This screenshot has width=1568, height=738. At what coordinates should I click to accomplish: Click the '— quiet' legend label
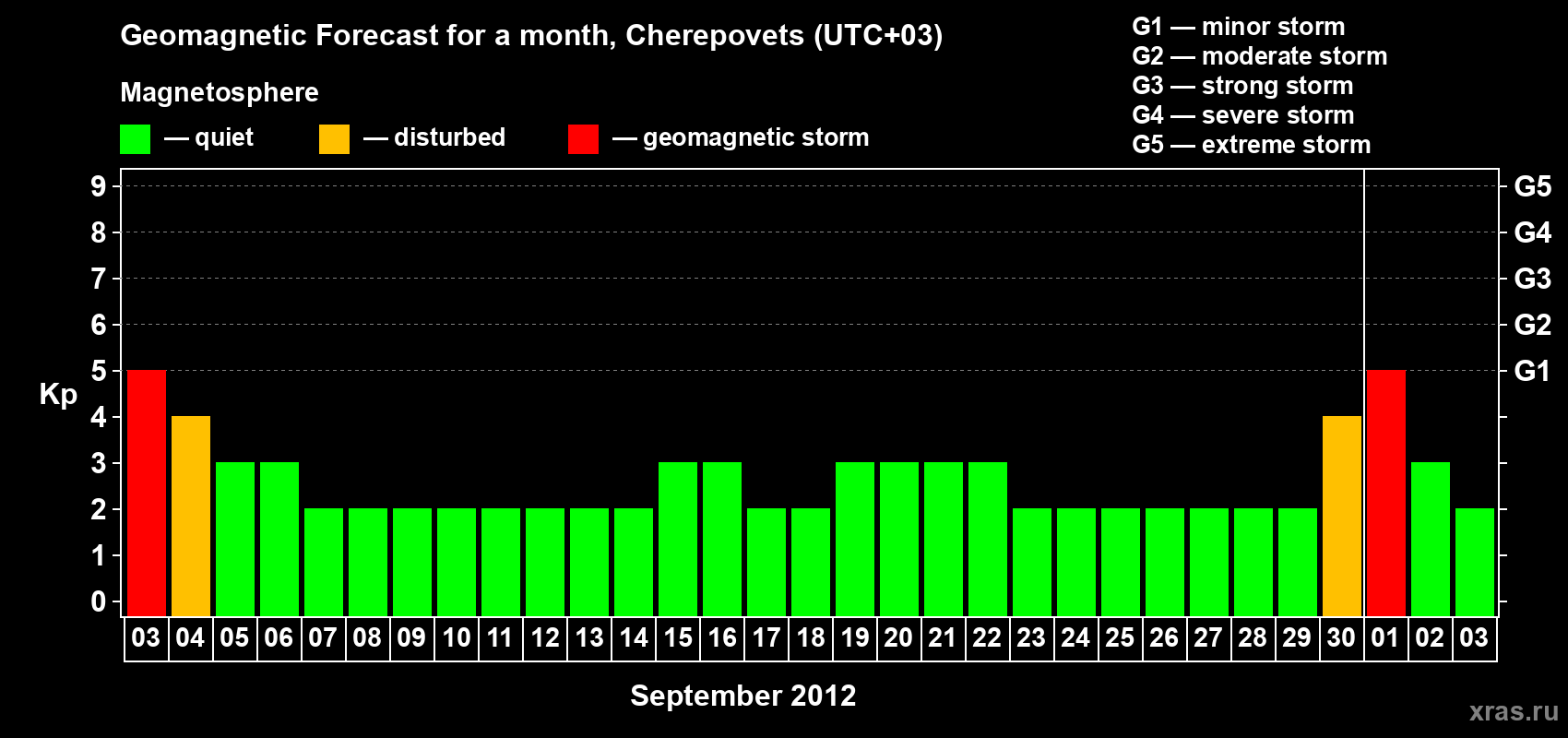[208, 137]
